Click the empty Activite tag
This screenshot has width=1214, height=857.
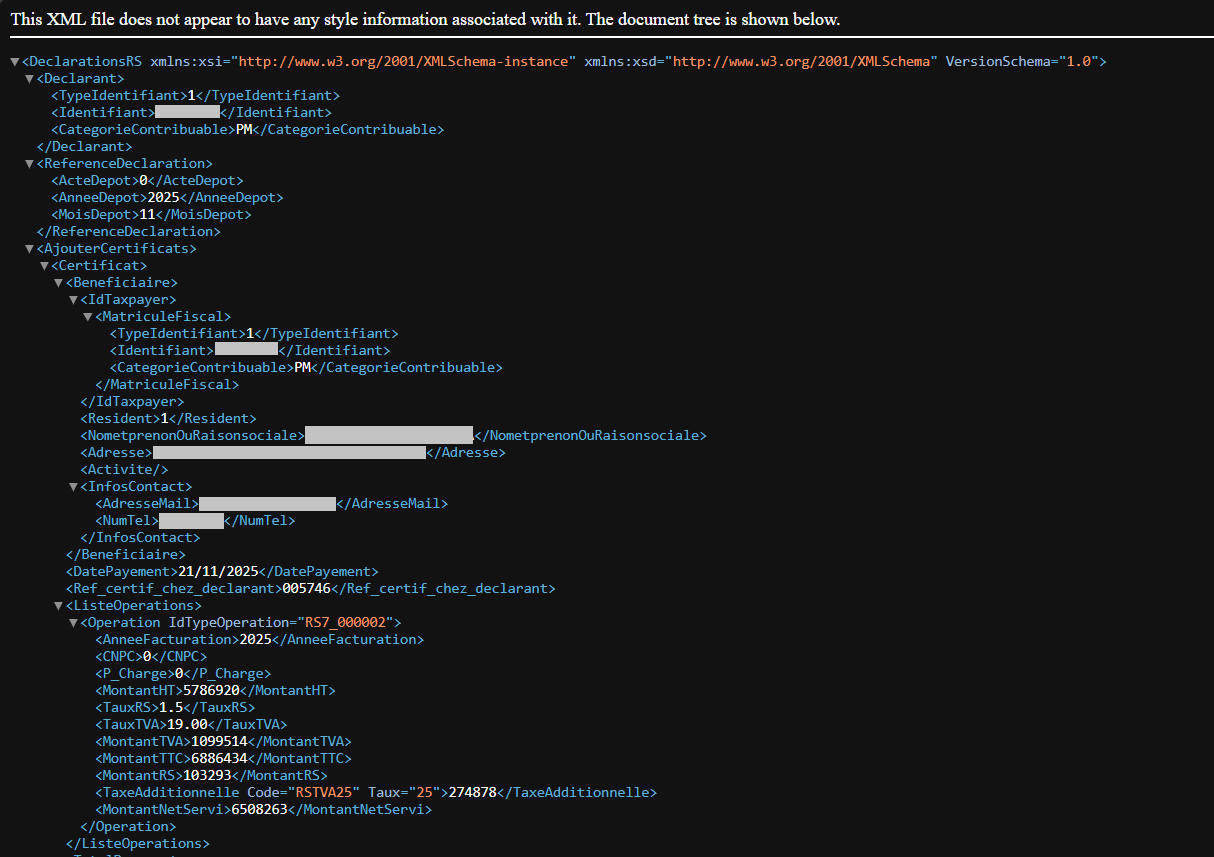pyautogui.click(x=124, y=470)
